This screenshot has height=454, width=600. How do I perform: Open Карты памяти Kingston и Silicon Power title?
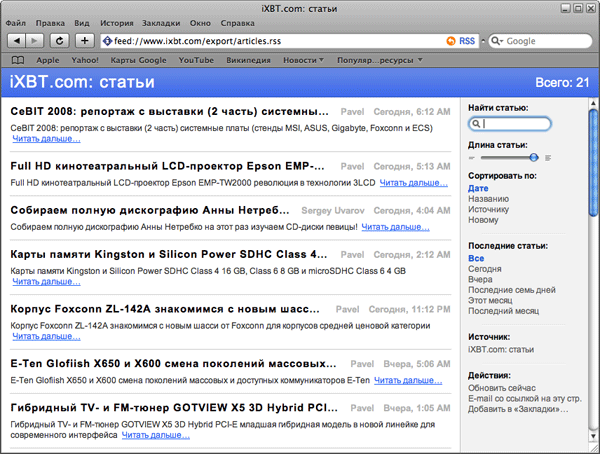pyautogui.click(x=168, y=254)
